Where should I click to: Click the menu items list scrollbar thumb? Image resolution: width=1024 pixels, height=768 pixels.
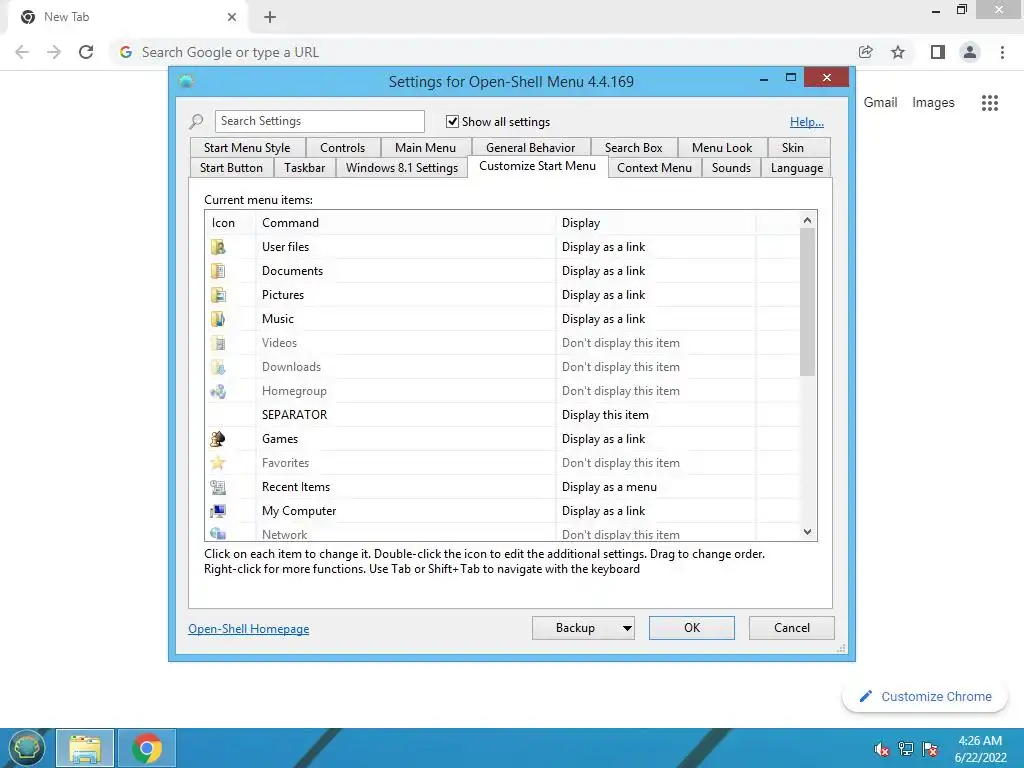point(807,302)
